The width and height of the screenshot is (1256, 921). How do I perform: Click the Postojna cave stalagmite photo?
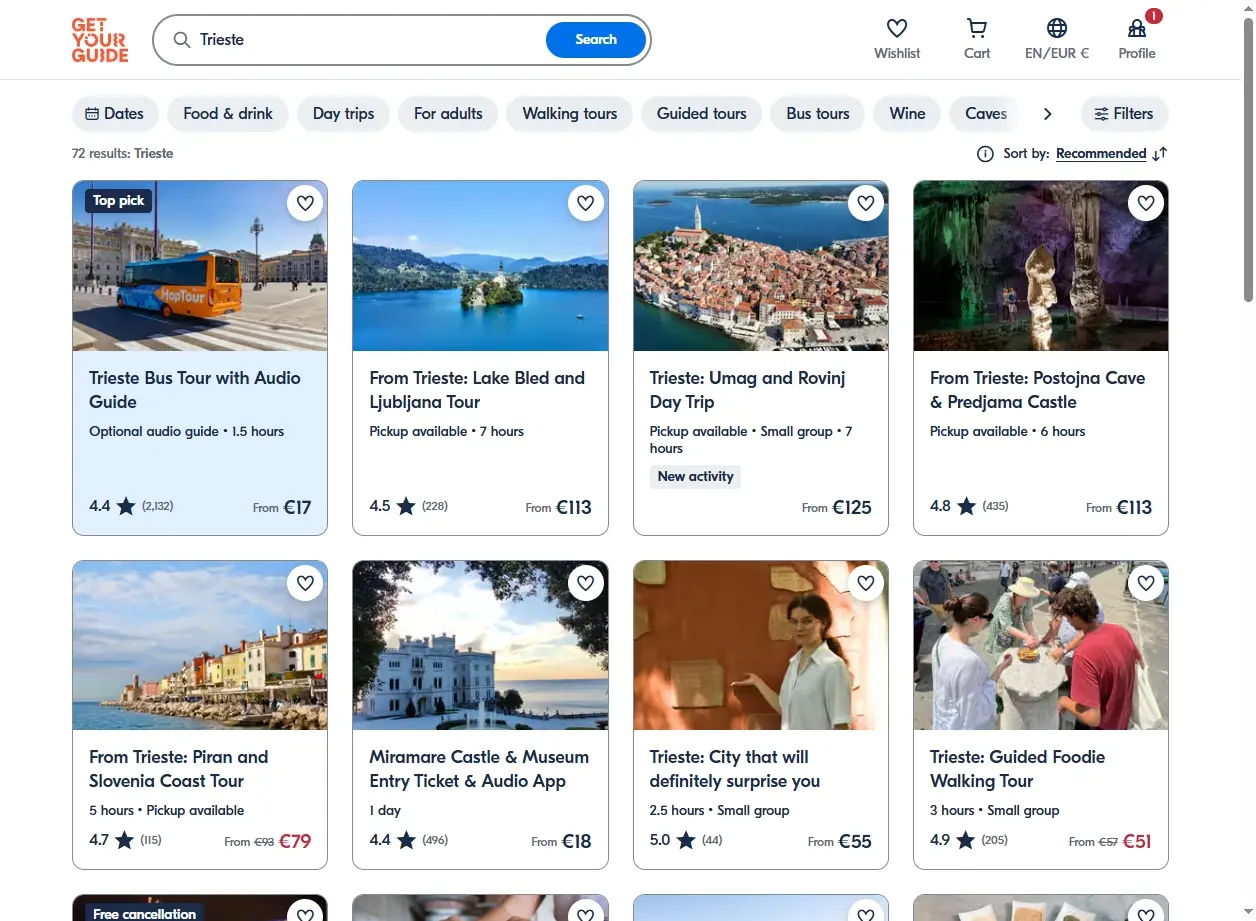(x=1041, y=266)
